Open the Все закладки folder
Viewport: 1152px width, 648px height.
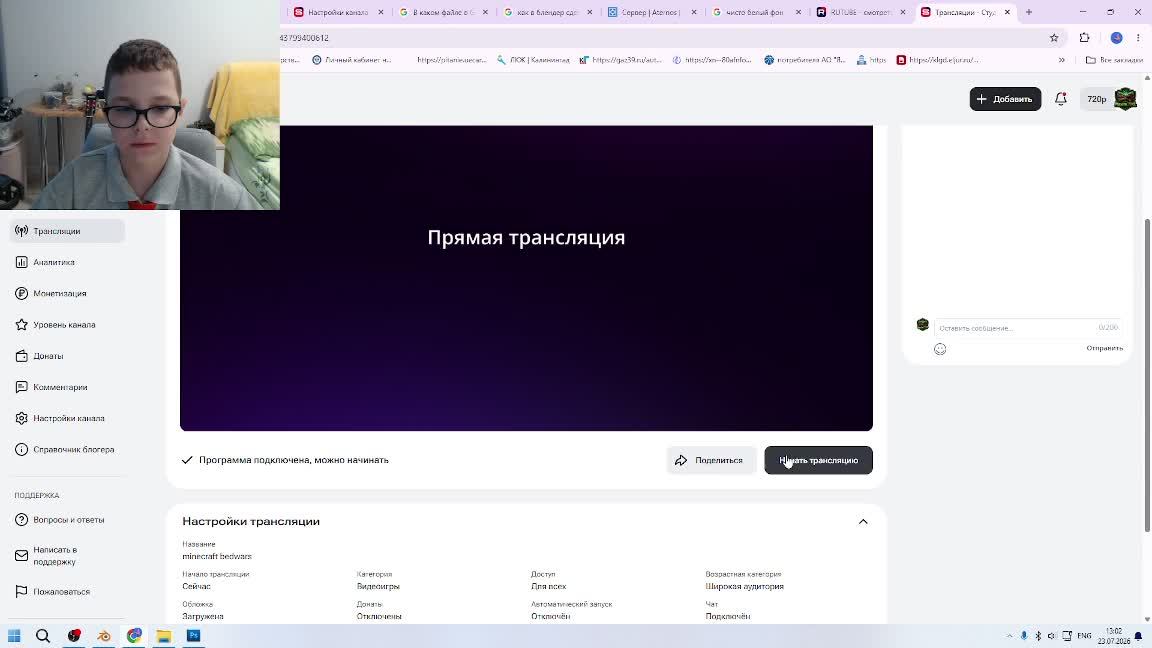pyautogui.click(x=1114, y=60)
